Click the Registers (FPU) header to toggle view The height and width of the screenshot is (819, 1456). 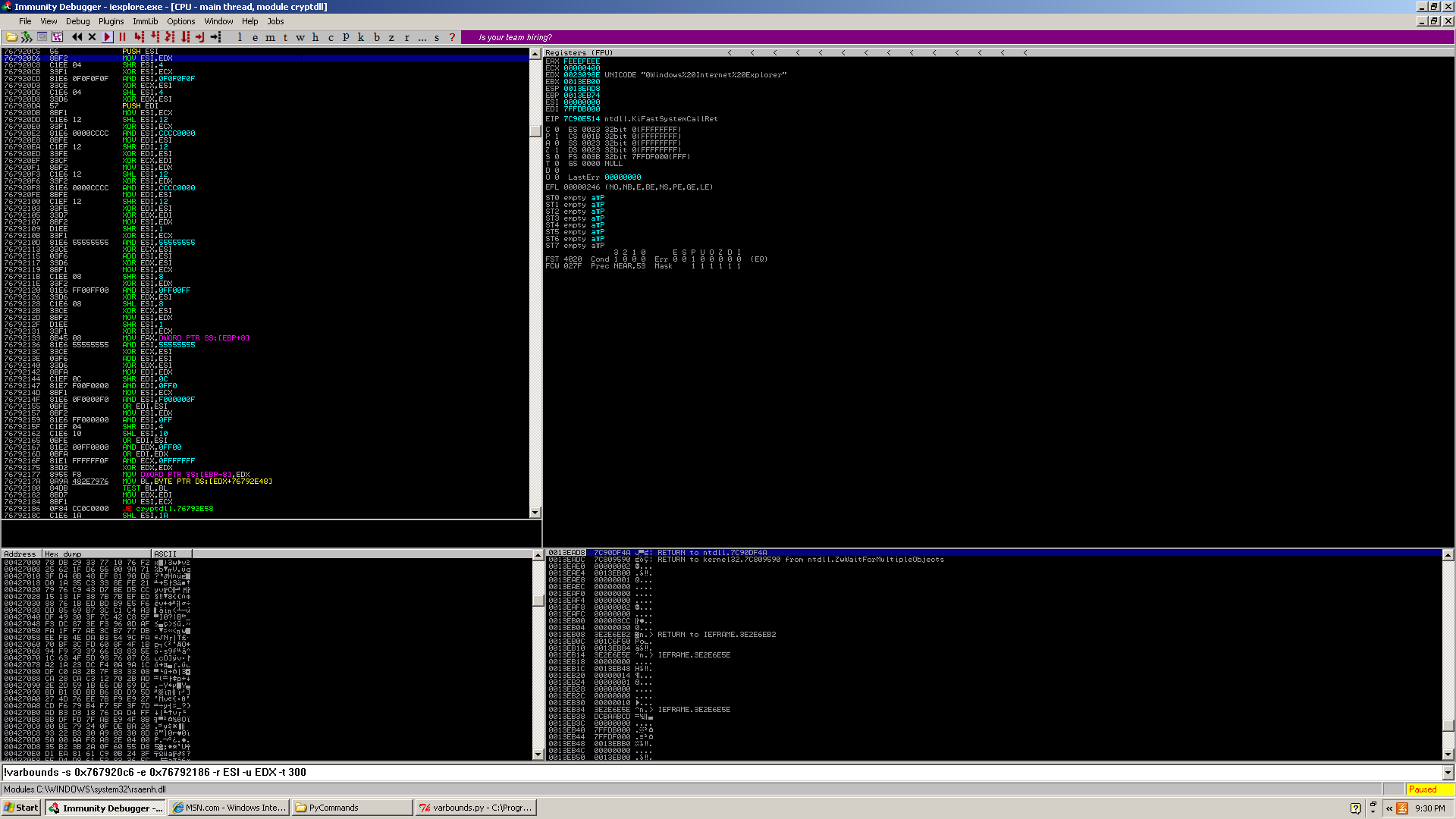pos(579,52)
